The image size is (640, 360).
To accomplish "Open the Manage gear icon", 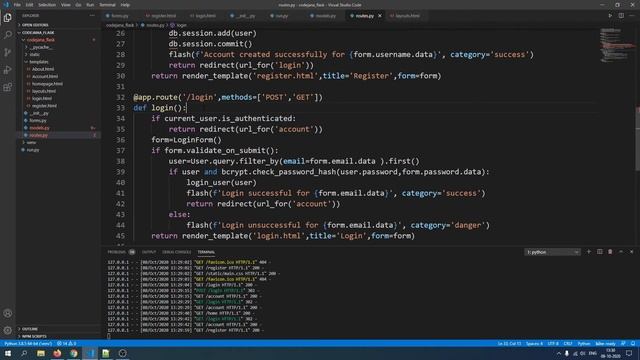I will pyautogui.click(x=7, y=330).
